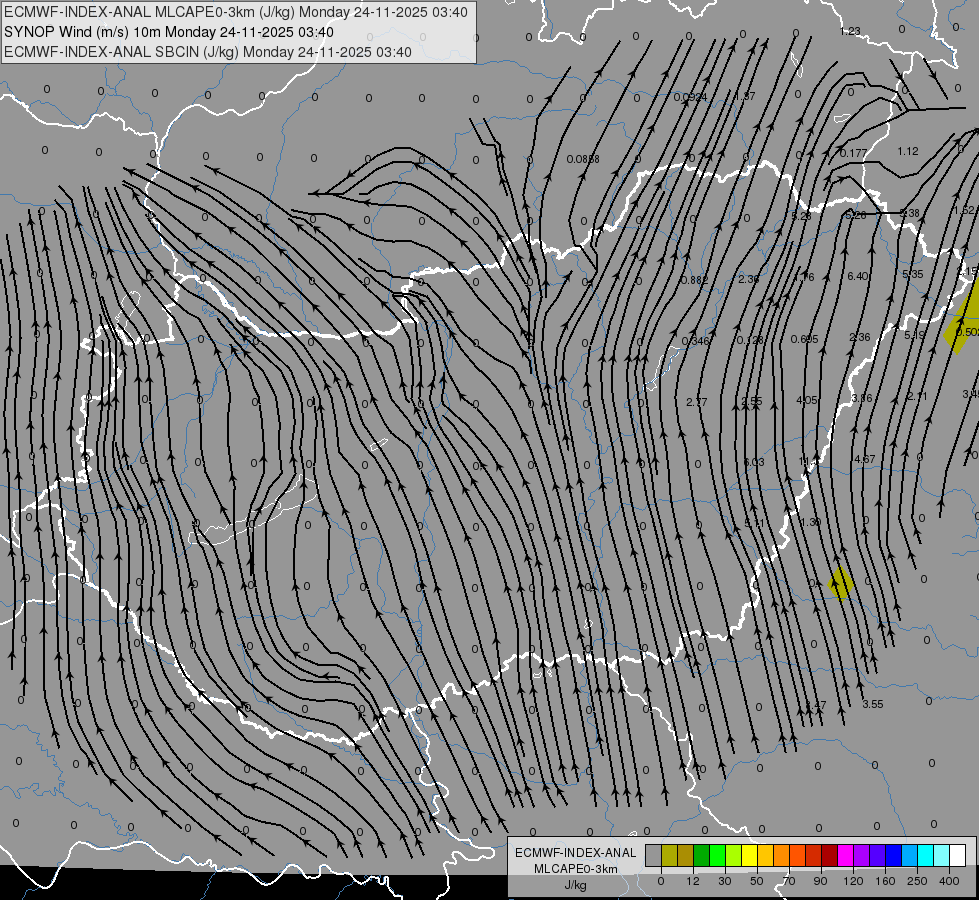Click the MLCAPE0-3km label in legend
Image resolution: width=979 pixels, height=900 pixels.
coord(576,869)
